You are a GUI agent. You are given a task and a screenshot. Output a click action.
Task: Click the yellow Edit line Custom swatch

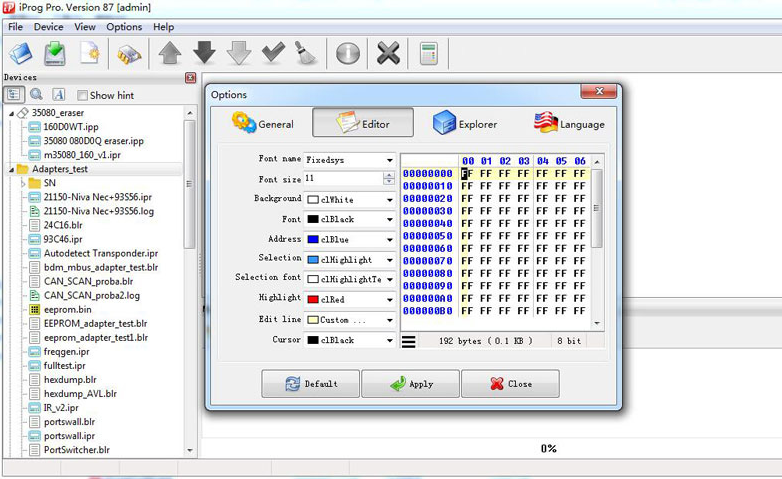[x=313, y=320]
